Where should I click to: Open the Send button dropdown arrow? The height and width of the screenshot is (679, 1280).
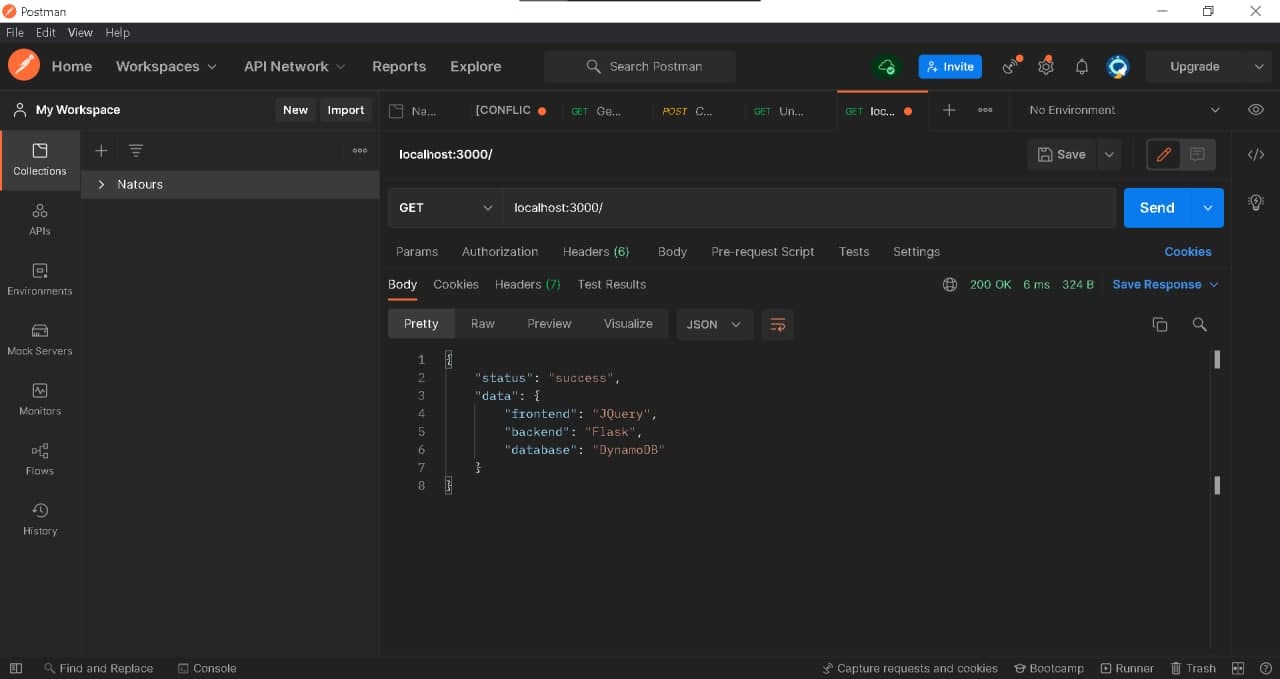1207,208
